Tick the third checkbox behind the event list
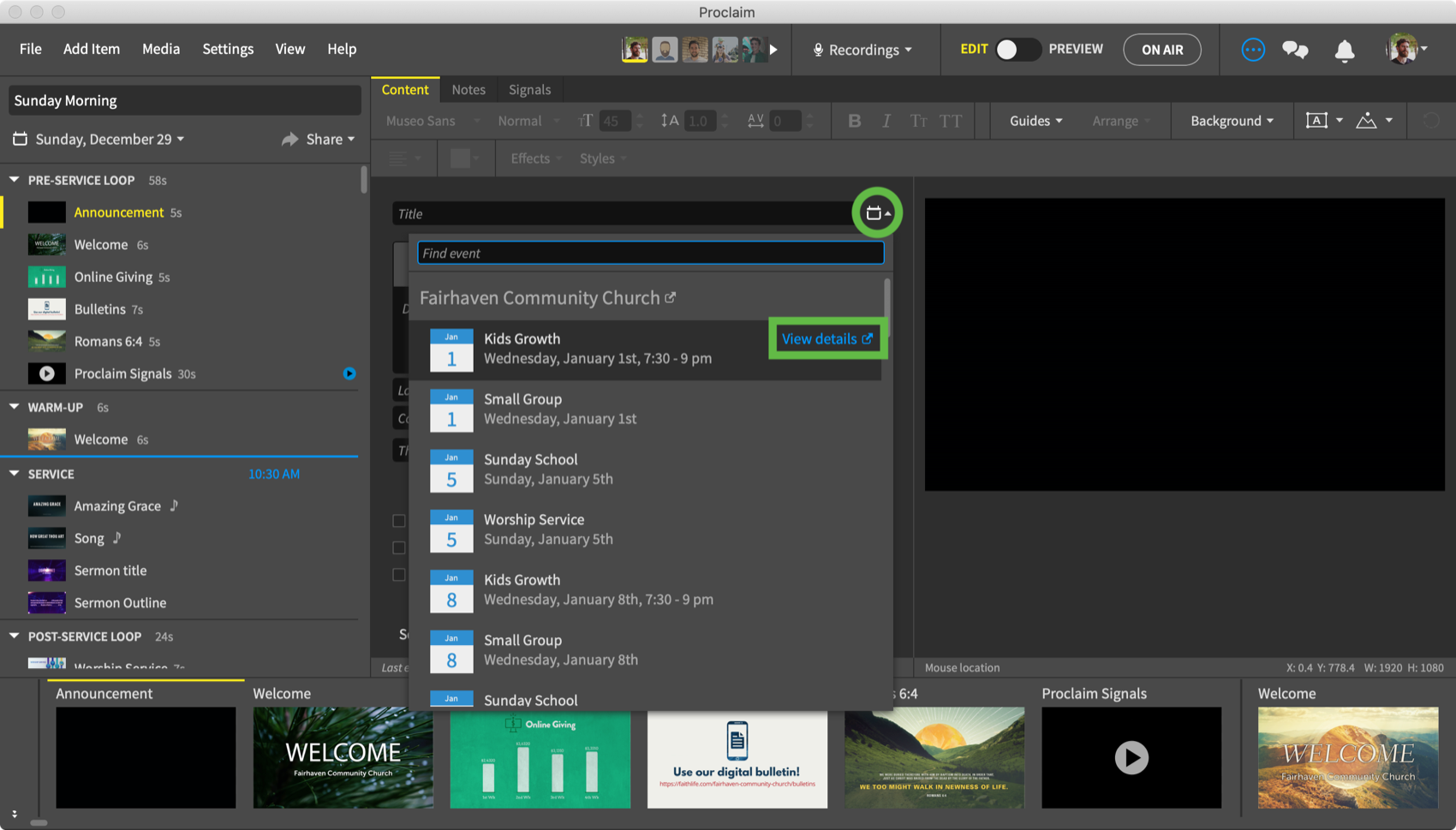 point(399,575)
